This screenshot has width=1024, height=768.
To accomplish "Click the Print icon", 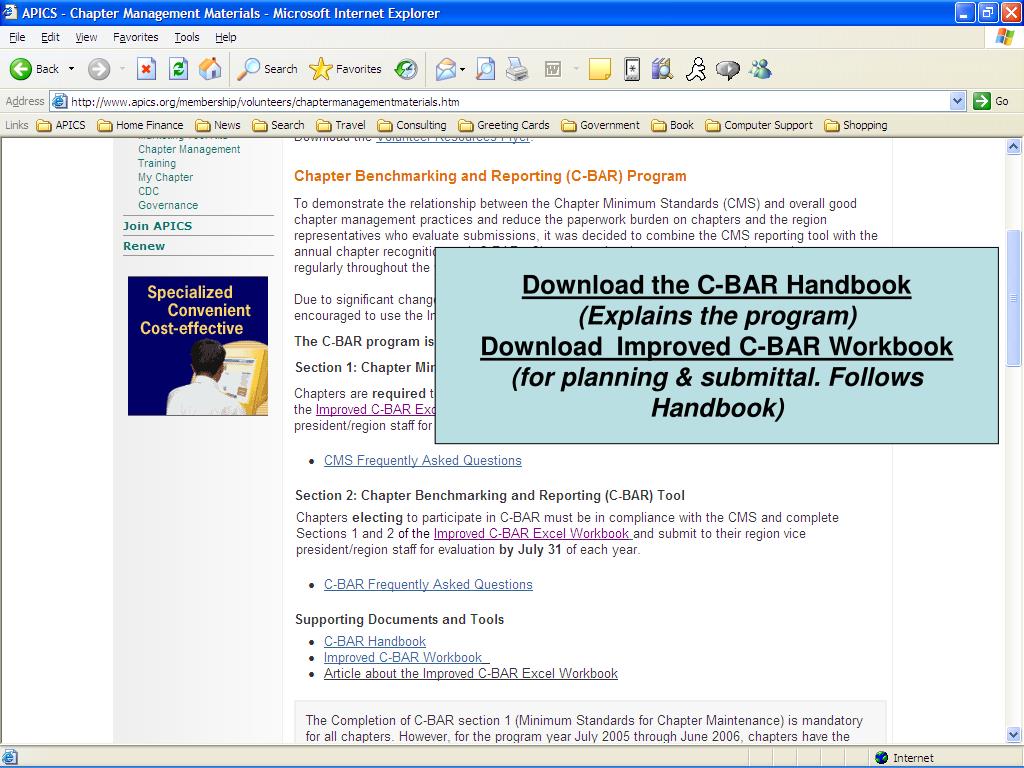I will point(517,69).
